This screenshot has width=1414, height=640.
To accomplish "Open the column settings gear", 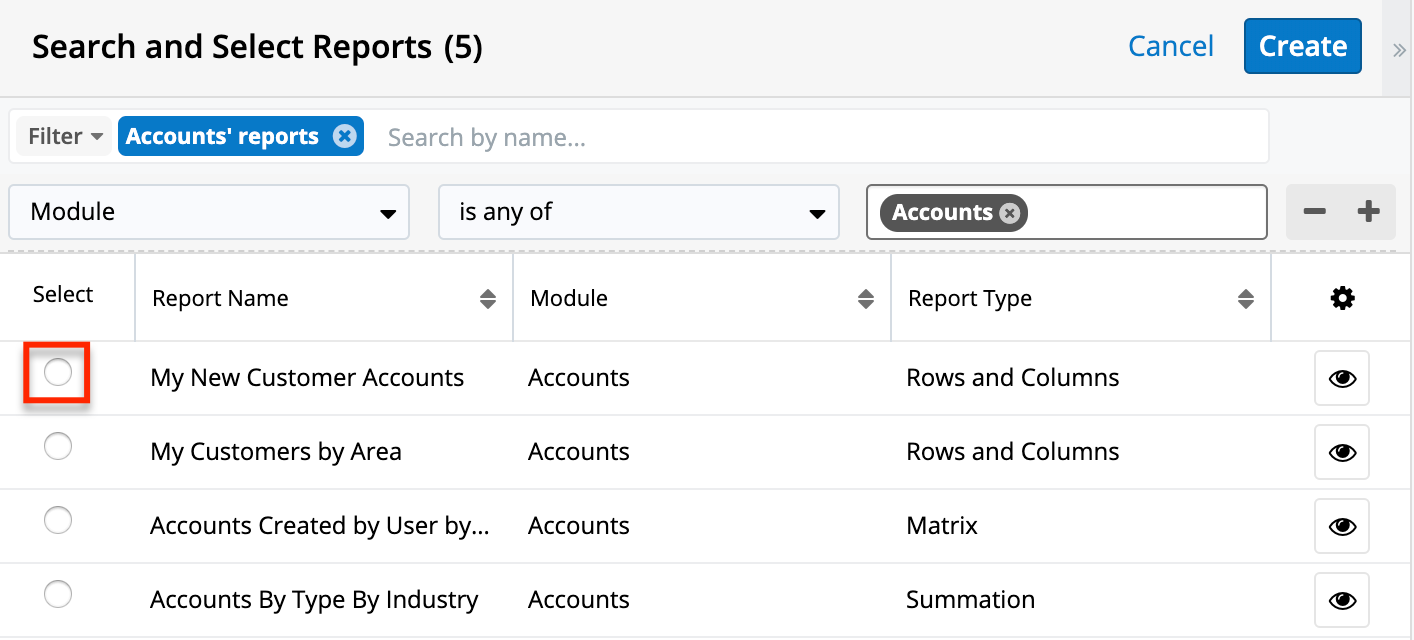I will point(1342,298).
